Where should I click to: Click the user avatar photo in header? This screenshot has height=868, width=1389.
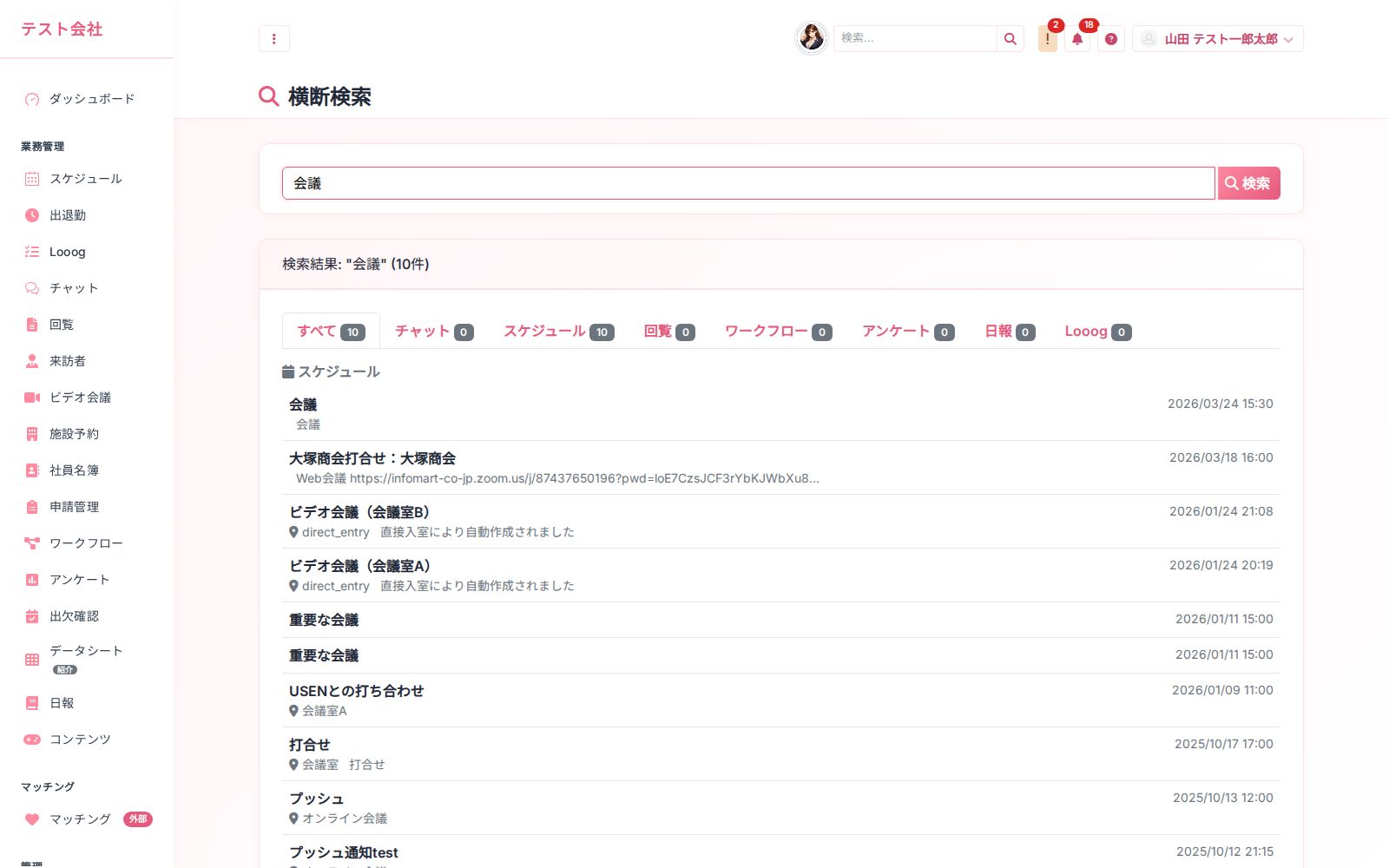click(x=812, y=38)
